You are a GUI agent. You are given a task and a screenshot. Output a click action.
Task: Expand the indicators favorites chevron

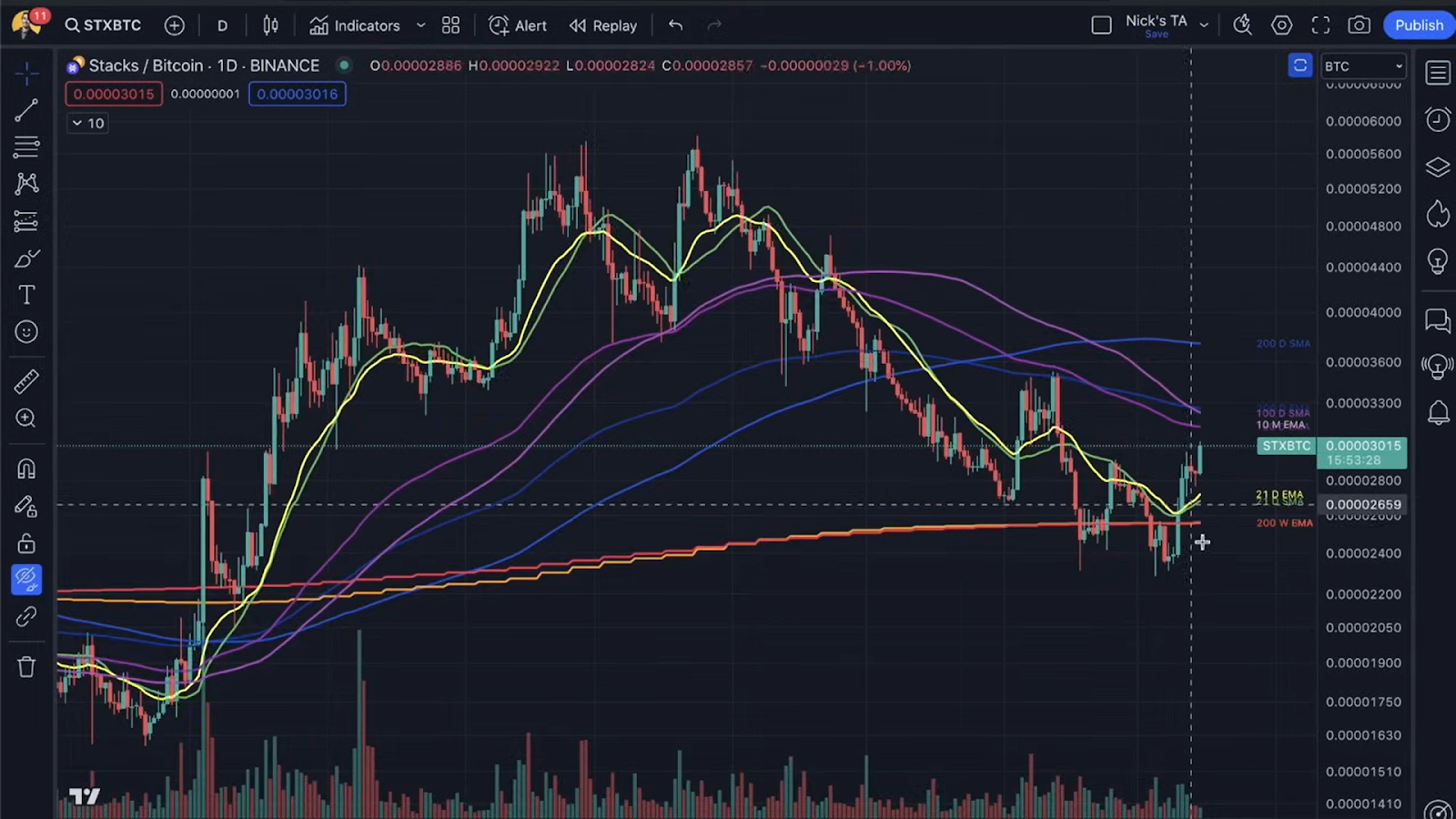[x=420, y=25]
